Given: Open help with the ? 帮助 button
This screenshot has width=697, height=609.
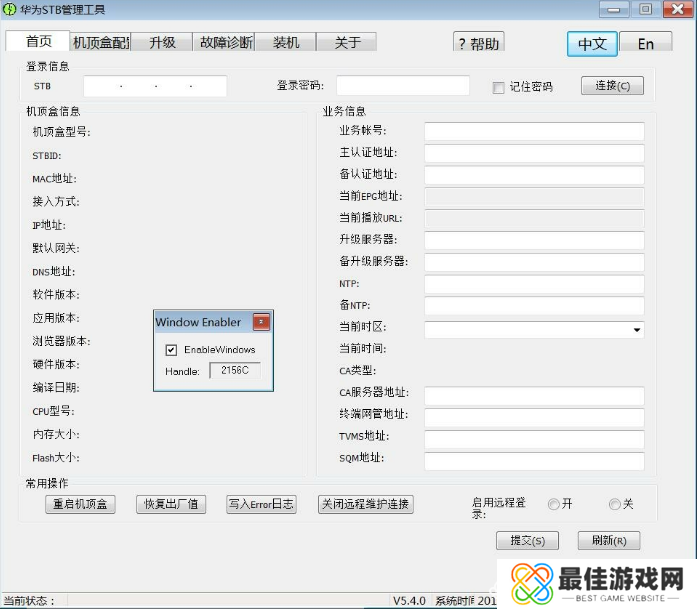Looking at the screenshot, I should 478,43.
